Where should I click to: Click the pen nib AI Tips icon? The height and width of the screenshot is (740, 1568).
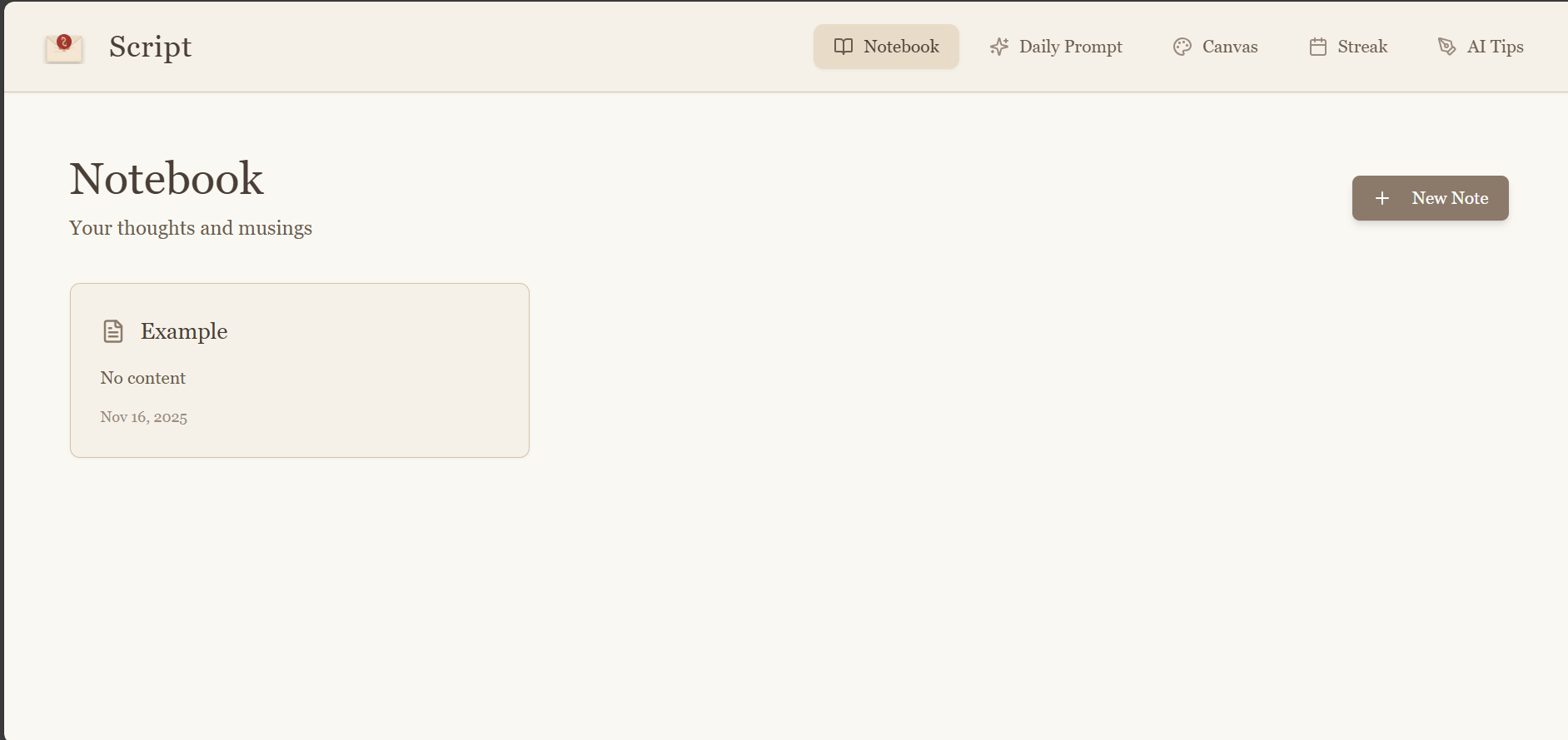[x=1447, y=47]
